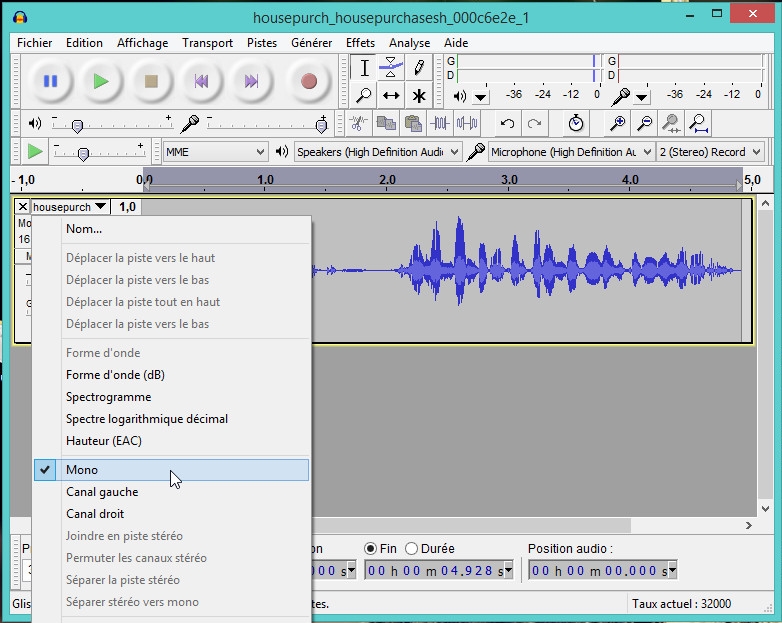This screenshot has width=782, height=623.
Task: Select the Fin radio button
Action: click(370, 549)
